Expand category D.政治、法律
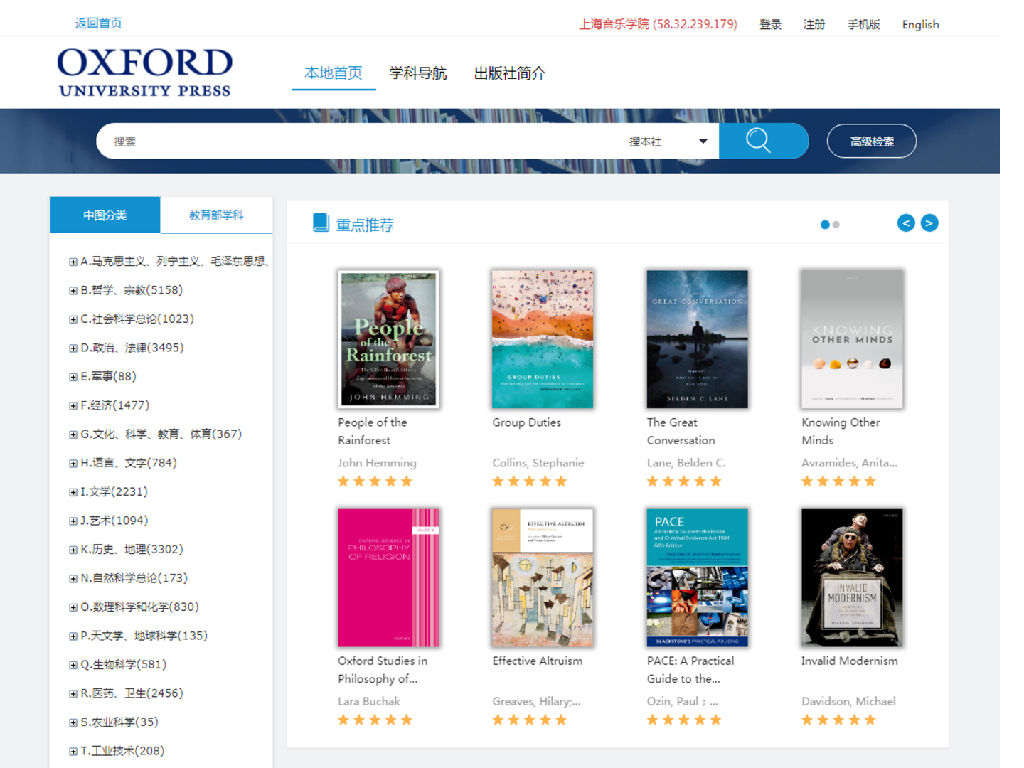1024x768 pixels. [x=73, y=348]
